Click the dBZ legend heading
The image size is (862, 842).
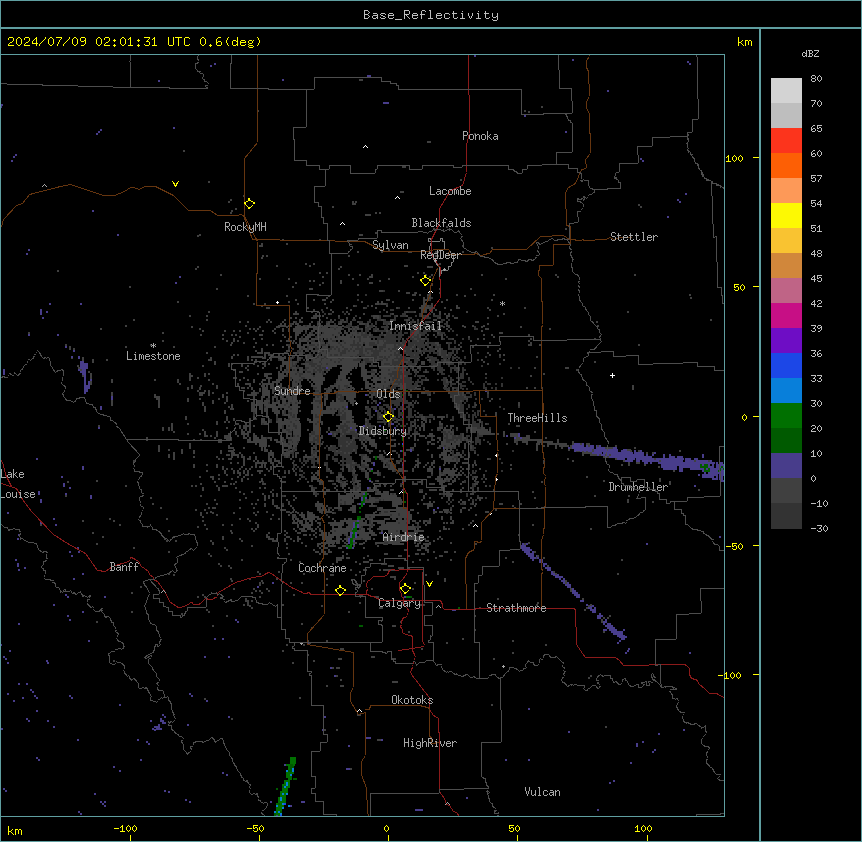point(810,54)
